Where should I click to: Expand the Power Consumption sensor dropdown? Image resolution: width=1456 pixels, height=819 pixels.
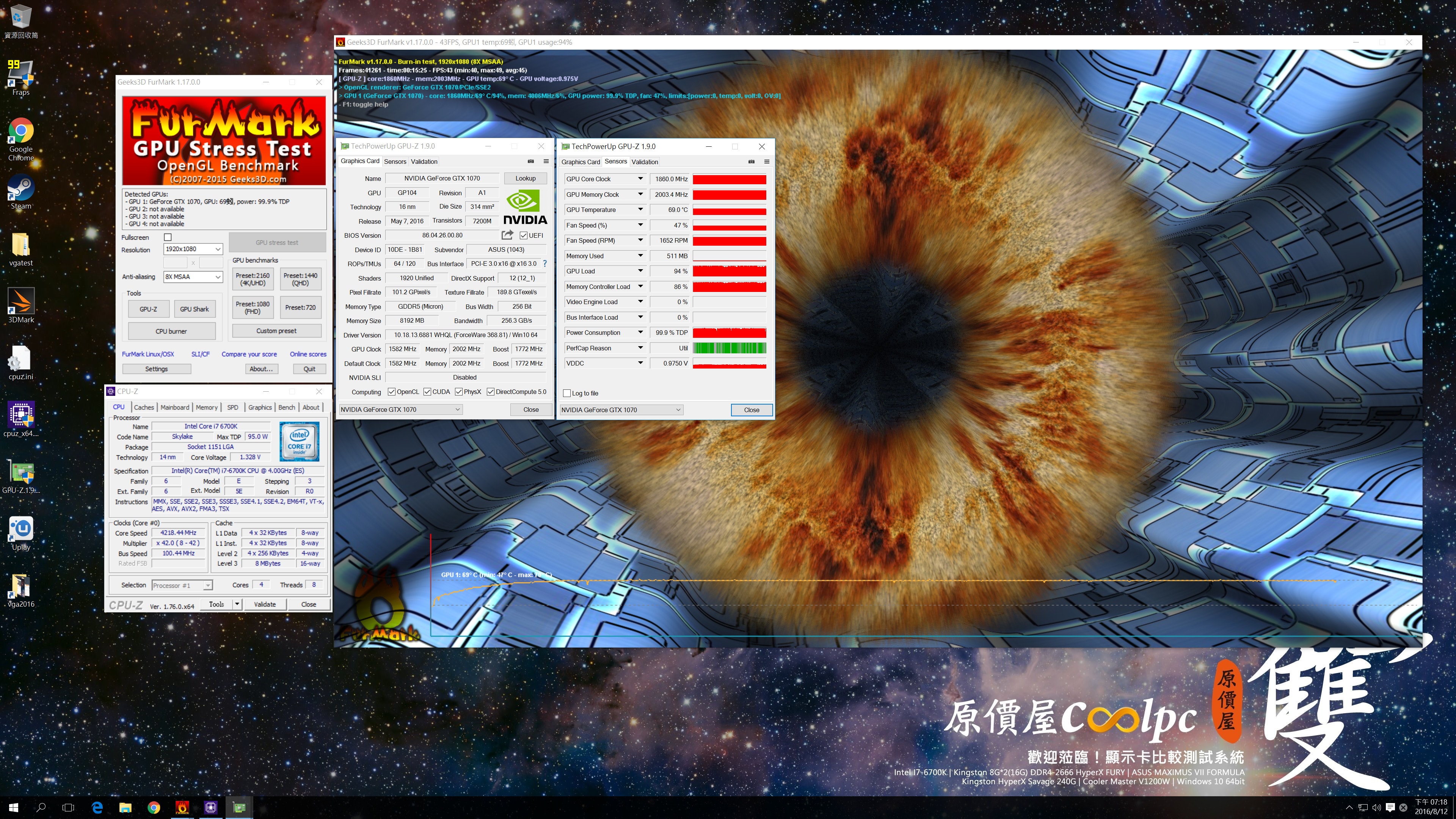click(640, 333)
